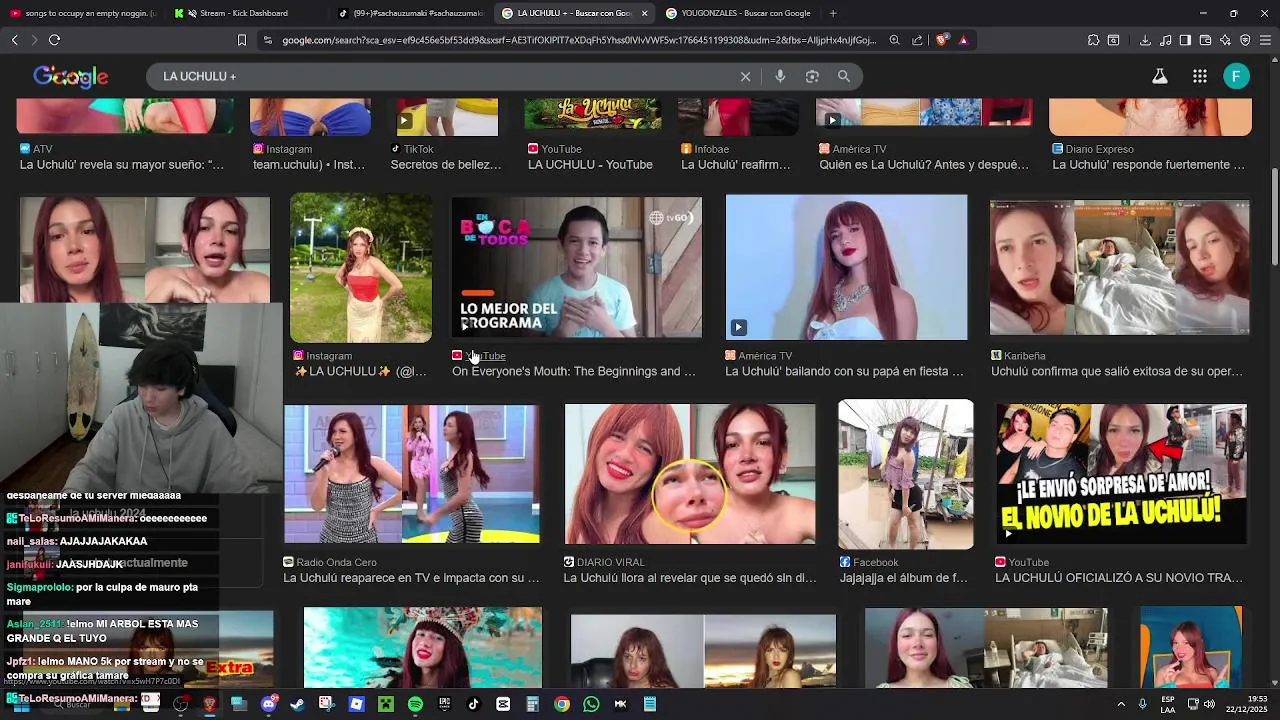Open Google Chrome from the taskbar
This screenshot has width=1280, height=720.
click(x=562, y=704)
